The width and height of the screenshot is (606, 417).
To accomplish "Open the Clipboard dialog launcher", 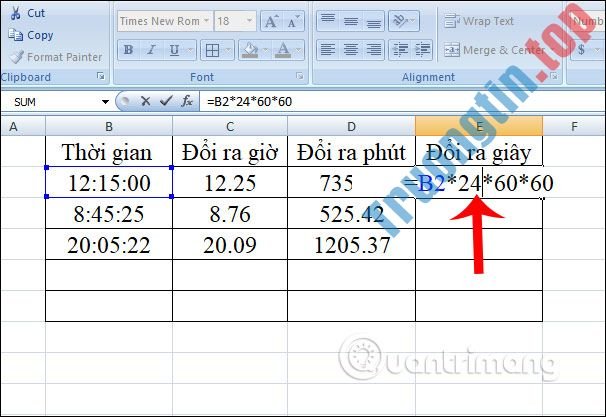I will 101,76.
